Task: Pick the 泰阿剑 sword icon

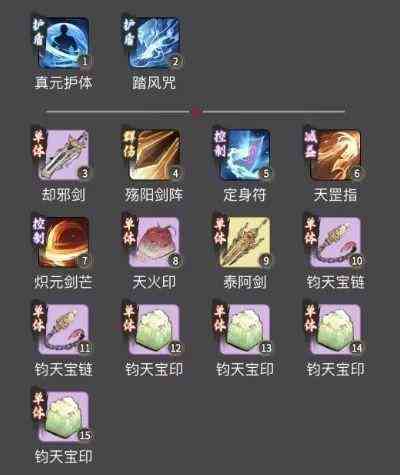Action: pyautogui.click(x=245, y=243)
